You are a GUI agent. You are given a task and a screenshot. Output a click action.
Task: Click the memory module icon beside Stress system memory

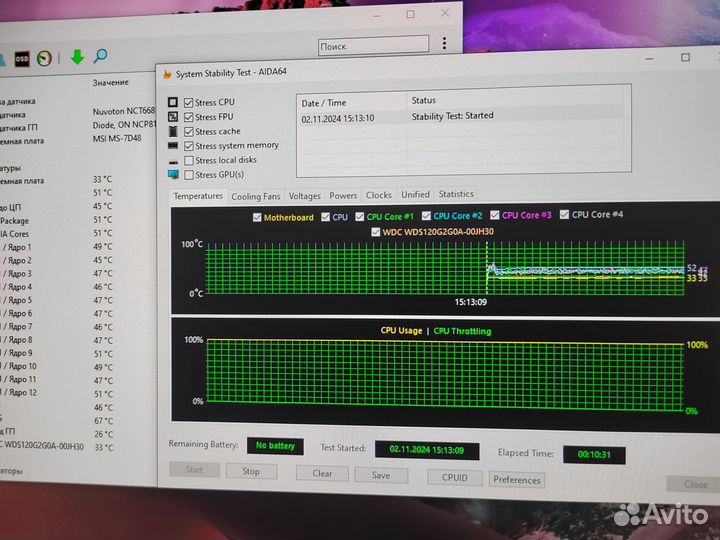coord(173,146)
